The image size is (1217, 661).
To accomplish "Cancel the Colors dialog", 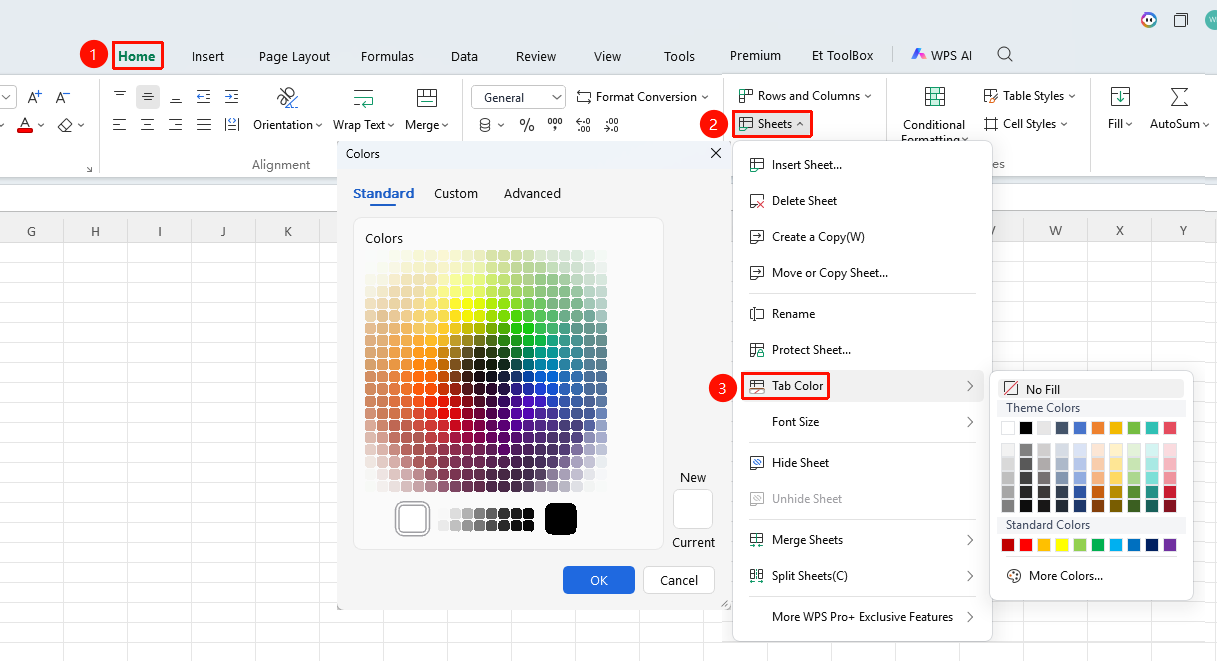I will point(679,580).
